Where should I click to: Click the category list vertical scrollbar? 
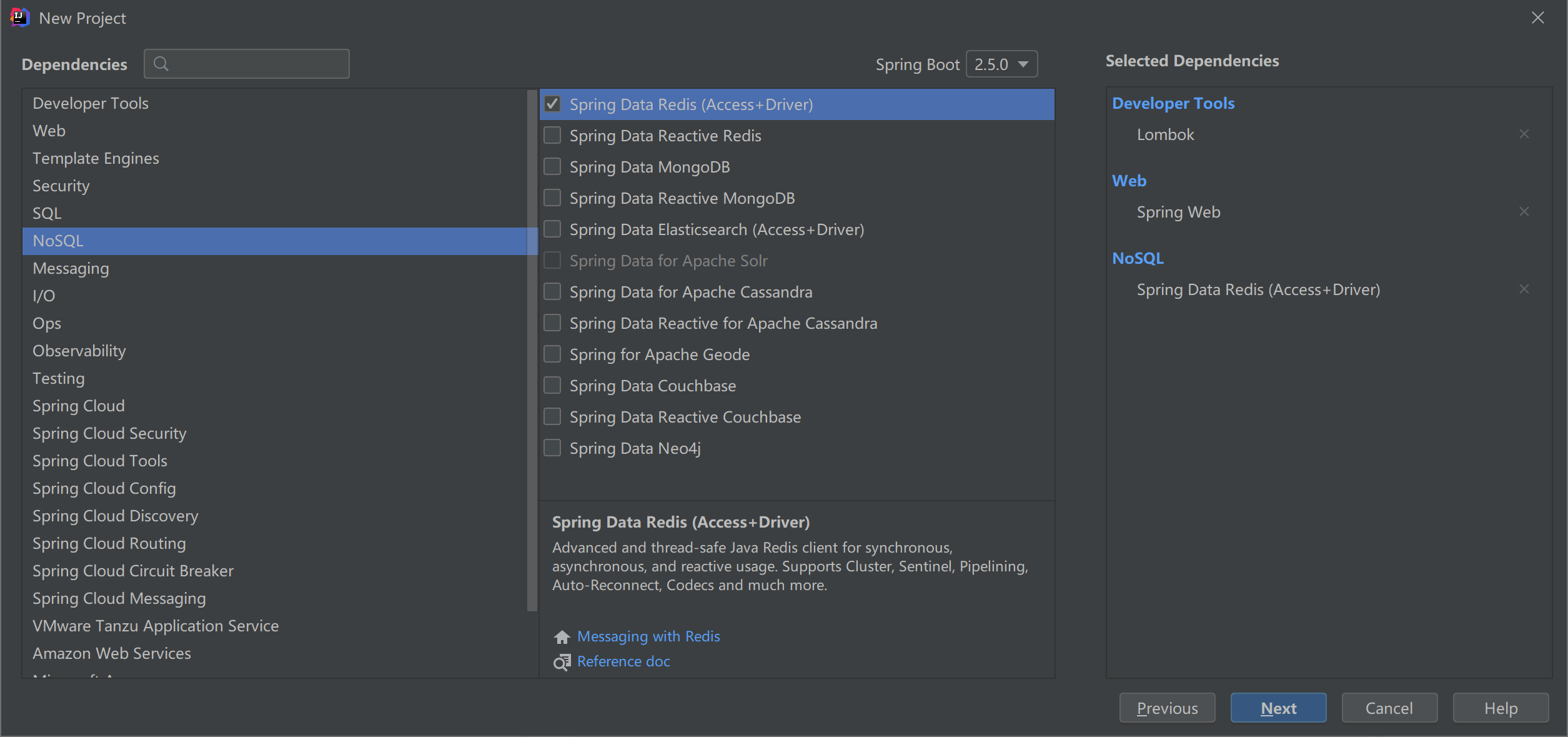532,350
